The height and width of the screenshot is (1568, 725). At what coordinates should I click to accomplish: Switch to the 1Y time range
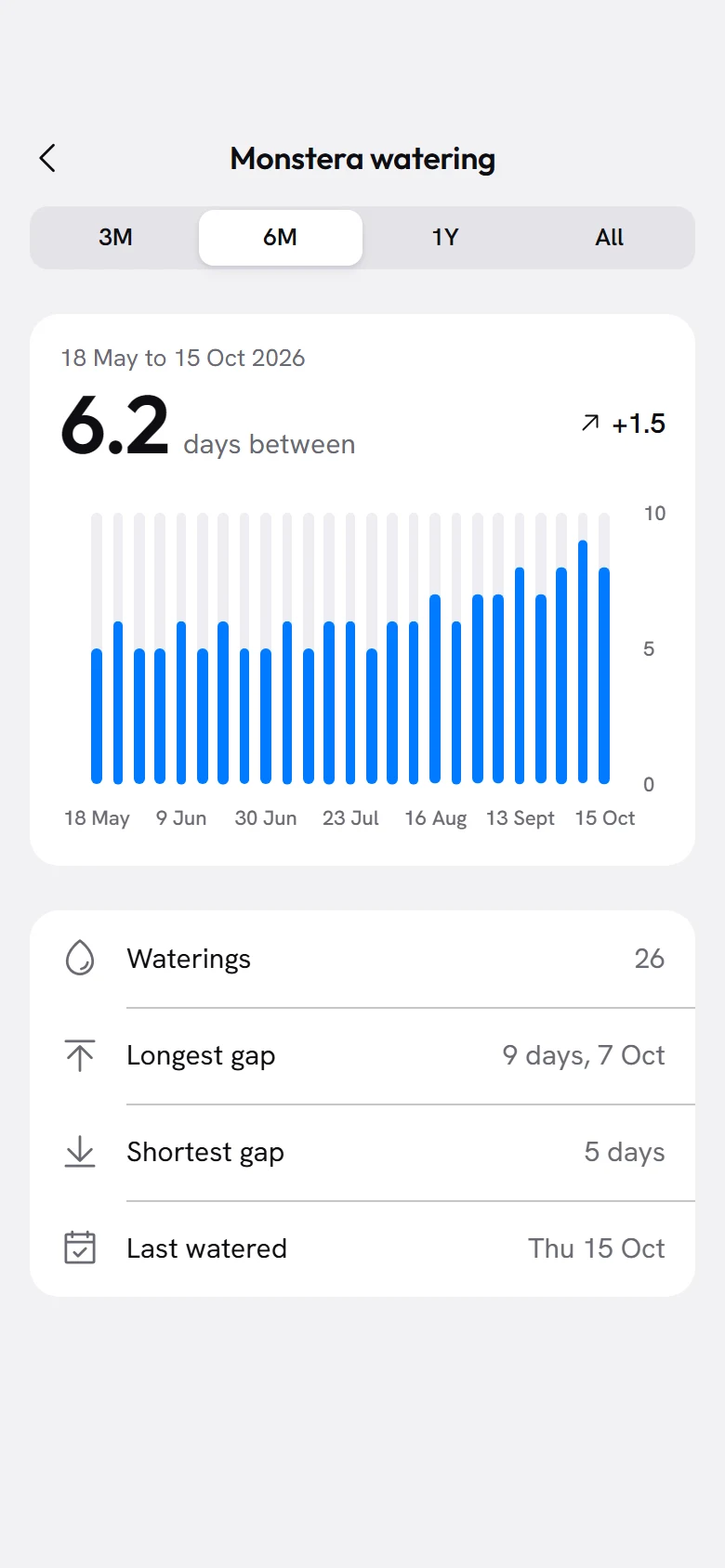445,238
